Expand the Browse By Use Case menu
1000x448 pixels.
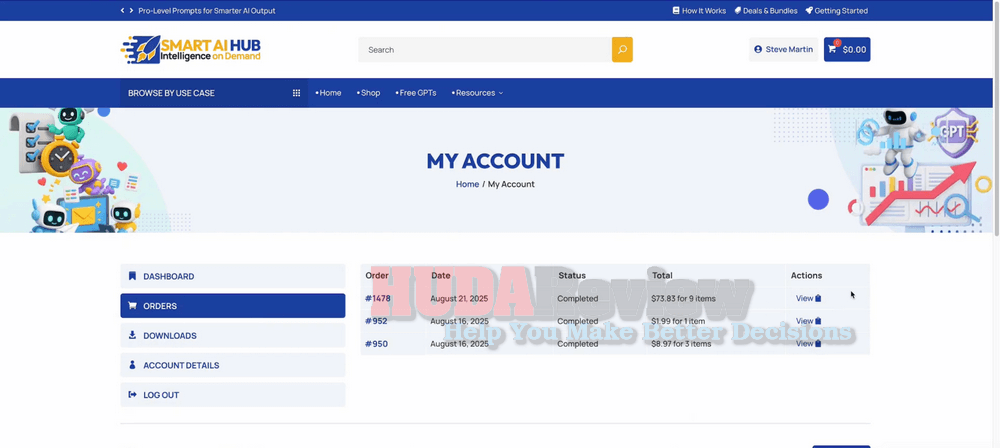(x=214, y=93)
